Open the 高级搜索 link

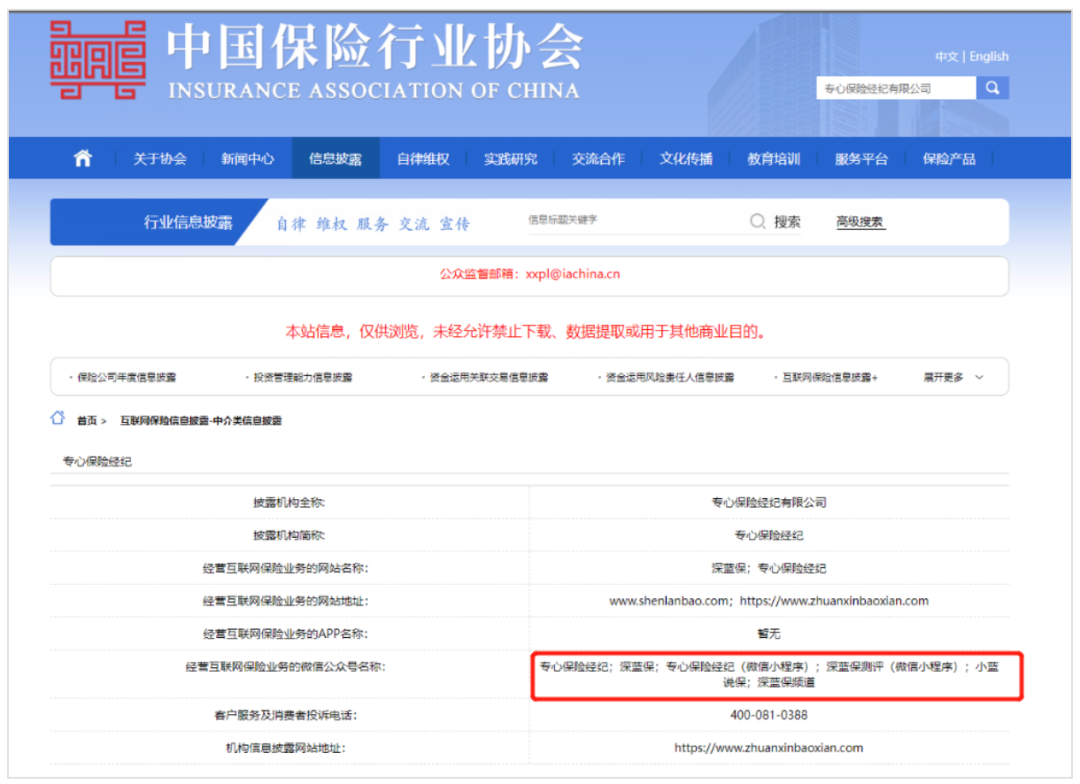coord(860,222)
